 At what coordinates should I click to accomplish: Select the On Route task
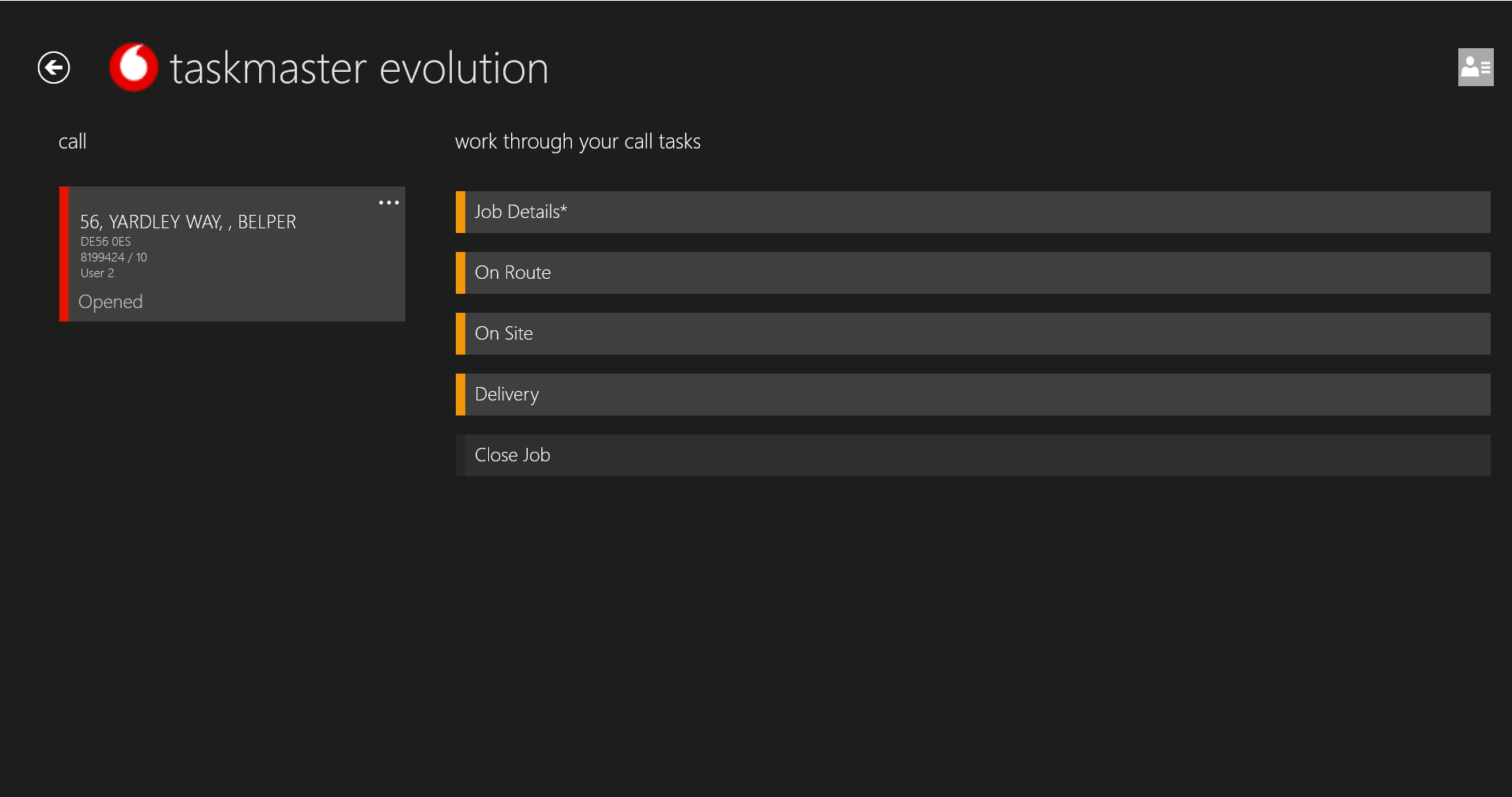click(x=976, y=273)
